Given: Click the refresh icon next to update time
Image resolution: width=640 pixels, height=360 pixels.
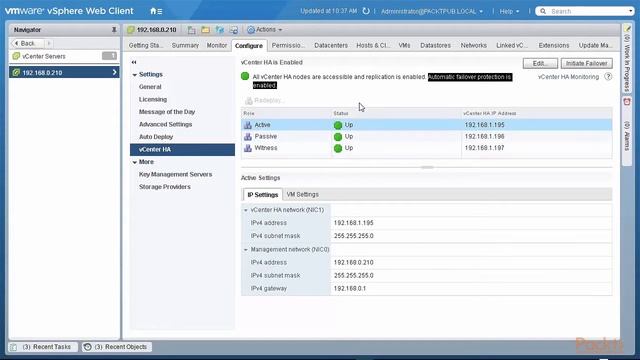Looking at the screenshot, I should [366, 11].
